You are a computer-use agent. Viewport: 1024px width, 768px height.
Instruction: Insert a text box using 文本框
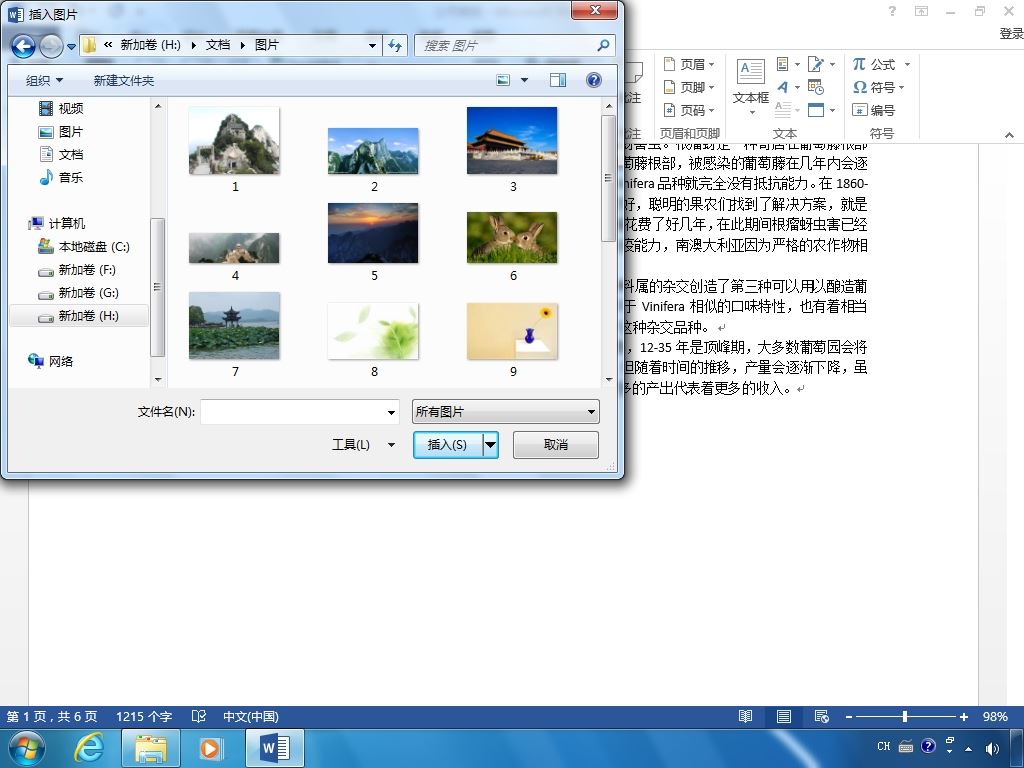click(x=750, y=86)
